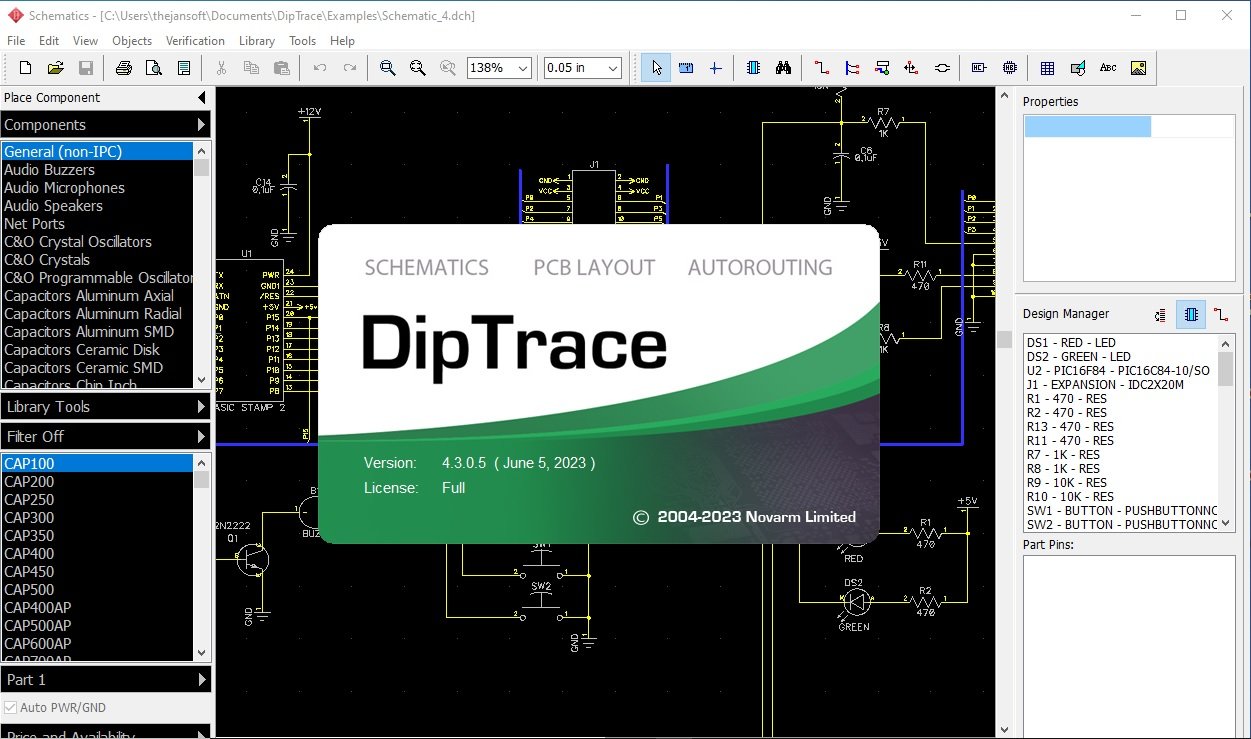Click the Zoom Out magnifier icon
This screenshot has width=1251, height=739.
click(x=417, y=68)
